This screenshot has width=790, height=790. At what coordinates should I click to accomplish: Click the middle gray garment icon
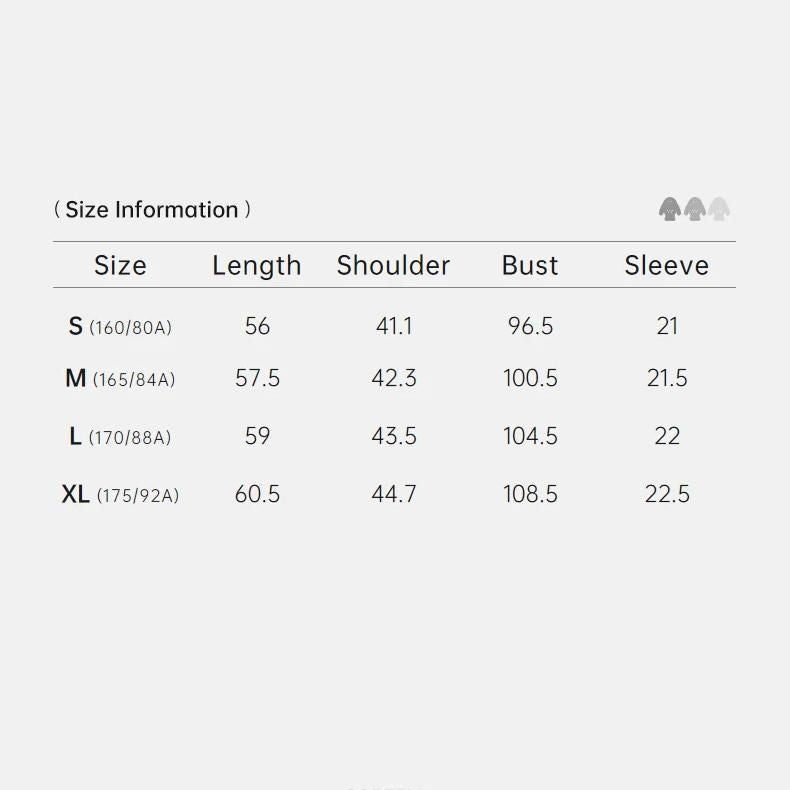point(694,209)
